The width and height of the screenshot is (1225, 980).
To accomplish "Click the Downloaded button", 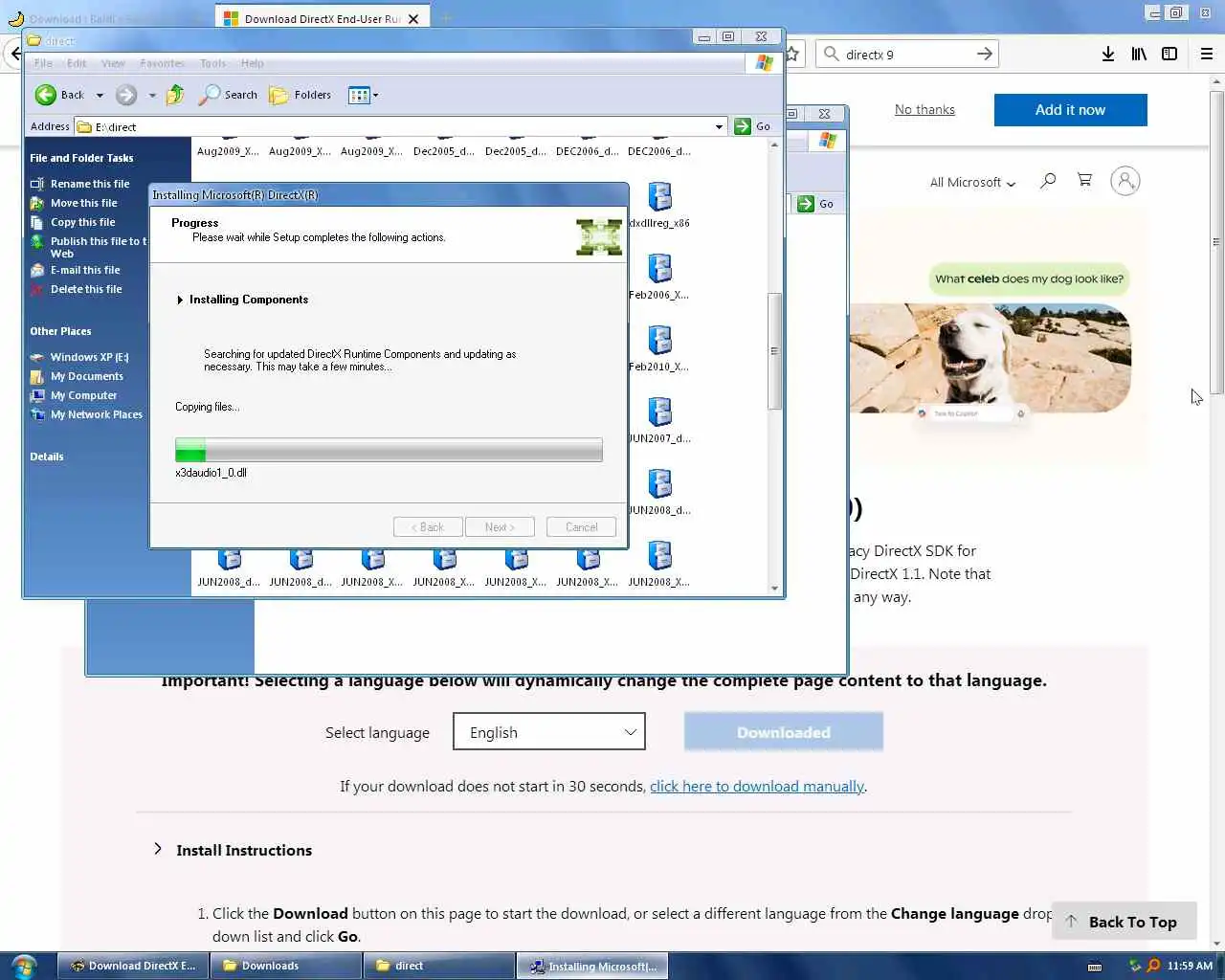I will (784, 732).
